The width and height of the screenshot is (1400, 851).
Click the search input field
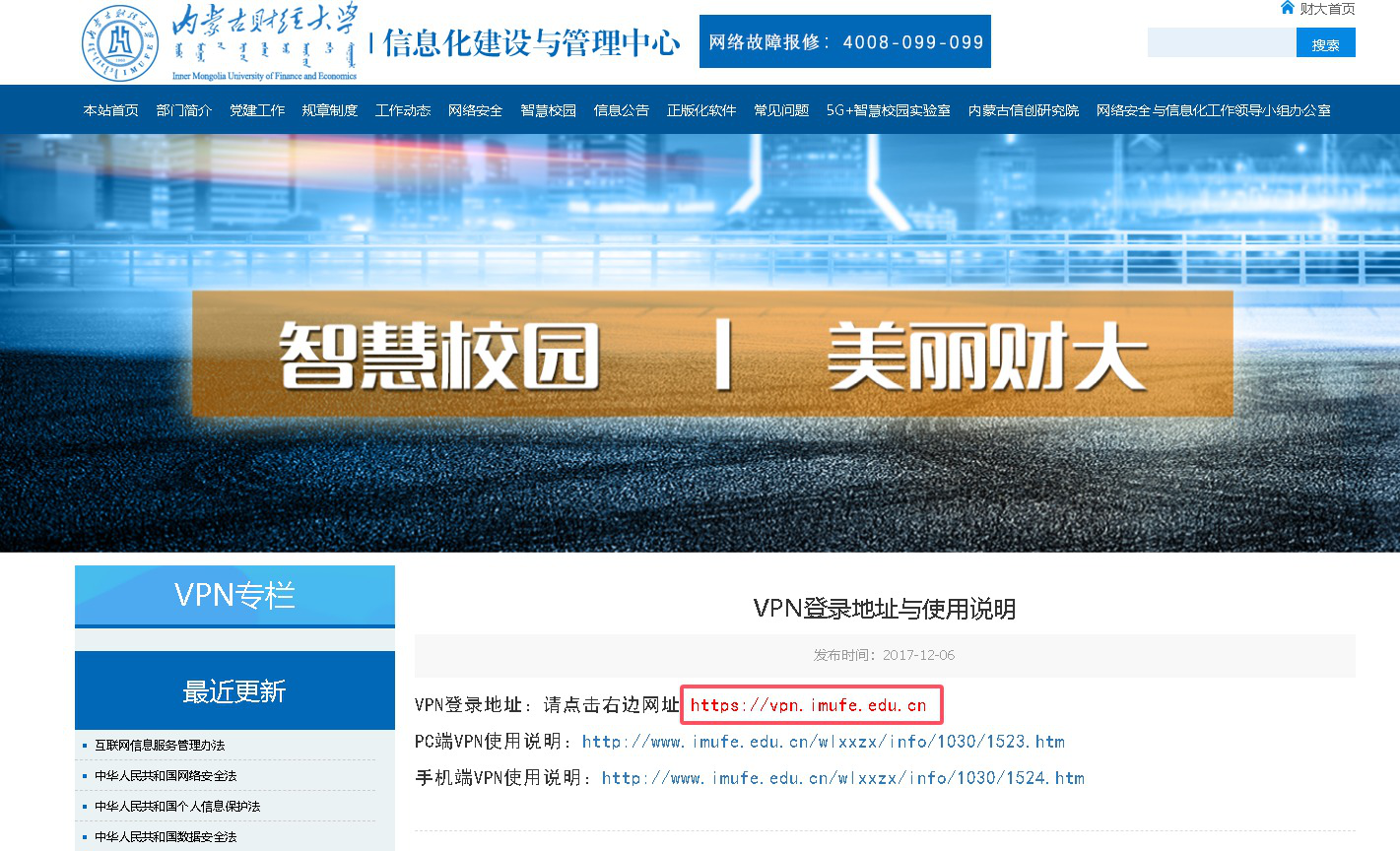1221,43
